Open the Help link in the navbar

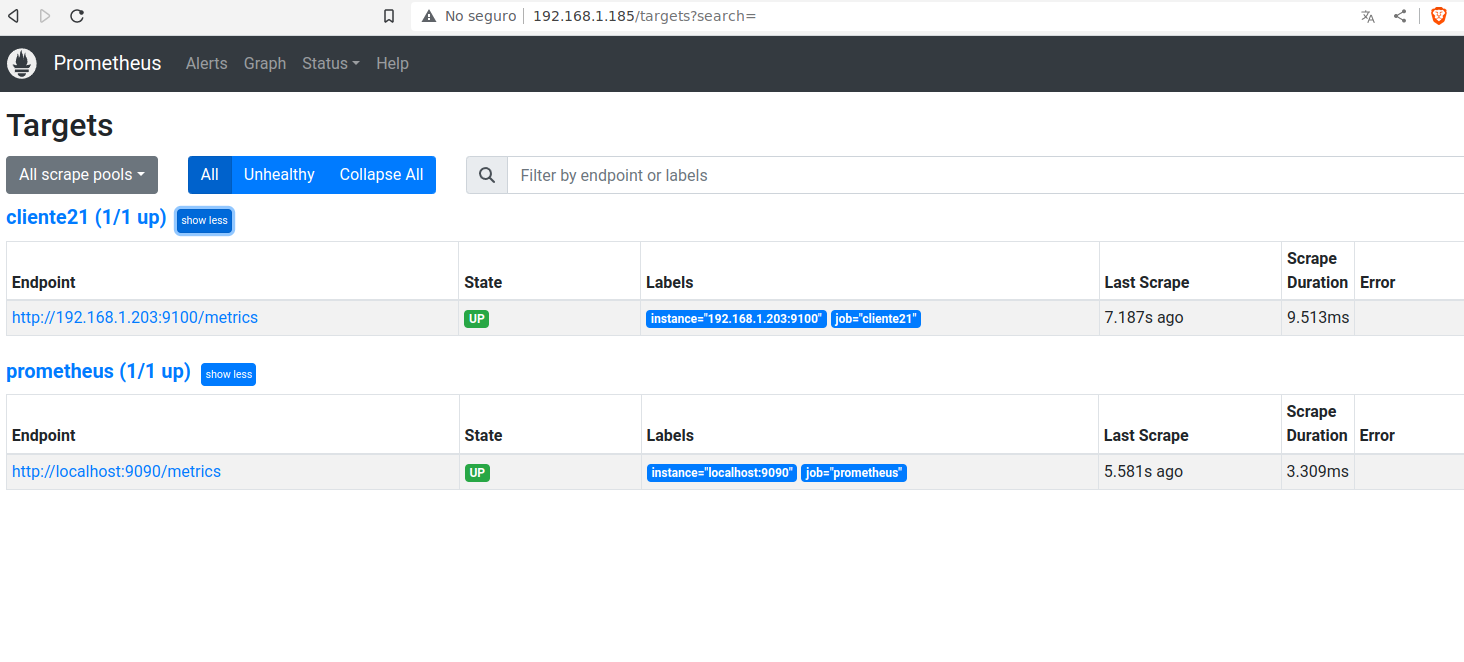[x=392, y=63]
